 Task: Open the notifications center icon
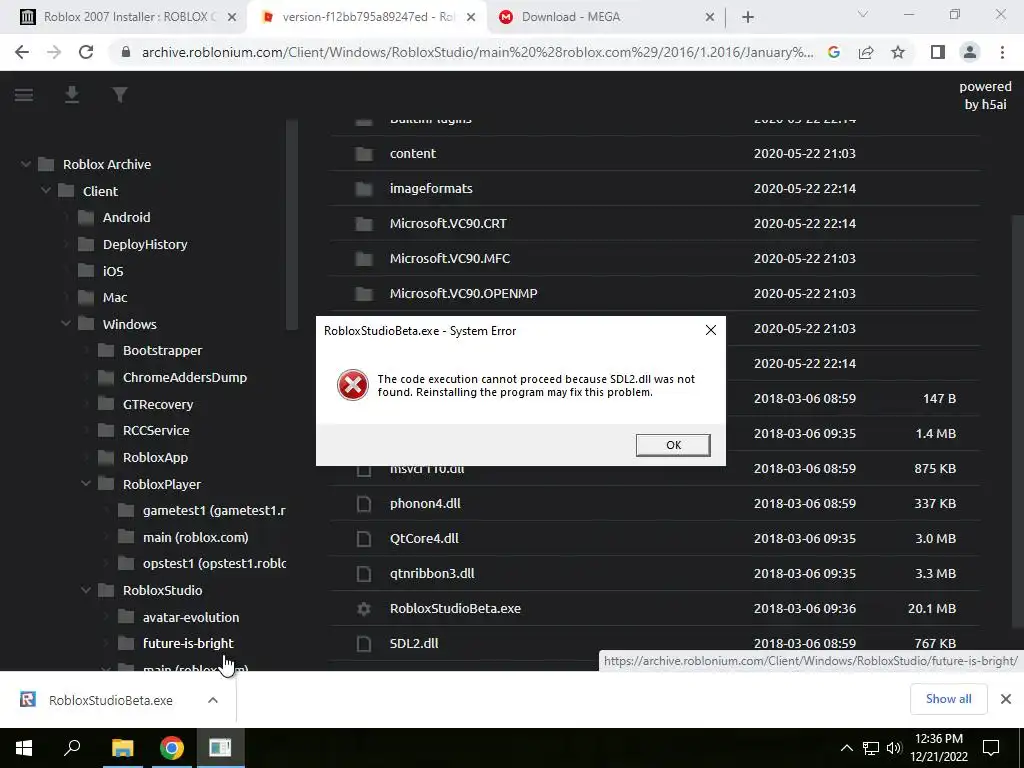(991, 748)
